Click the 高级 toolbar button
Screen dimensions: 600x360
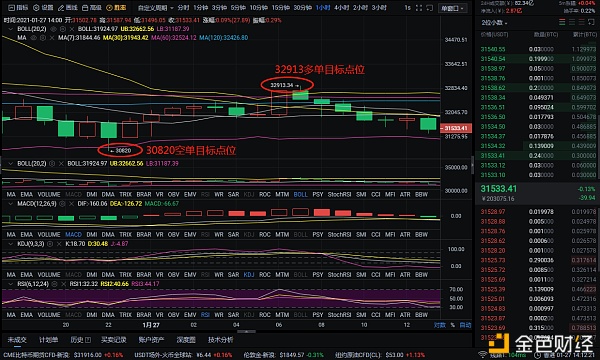click(92, 8)
